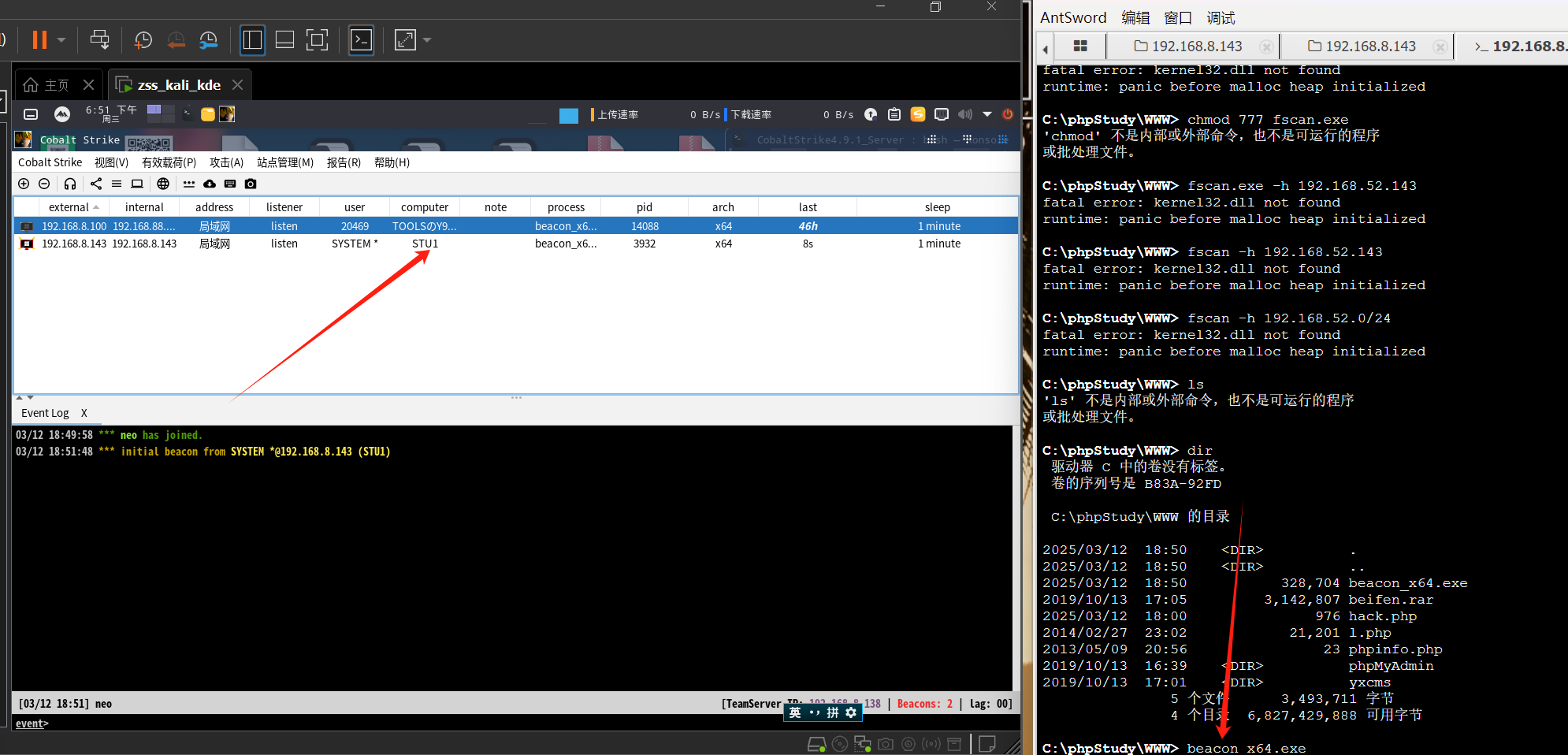Viewport: 1568px width, 755px height.
Task: Sort sessions by the pid column header
Action: click(x=645, y=207)
